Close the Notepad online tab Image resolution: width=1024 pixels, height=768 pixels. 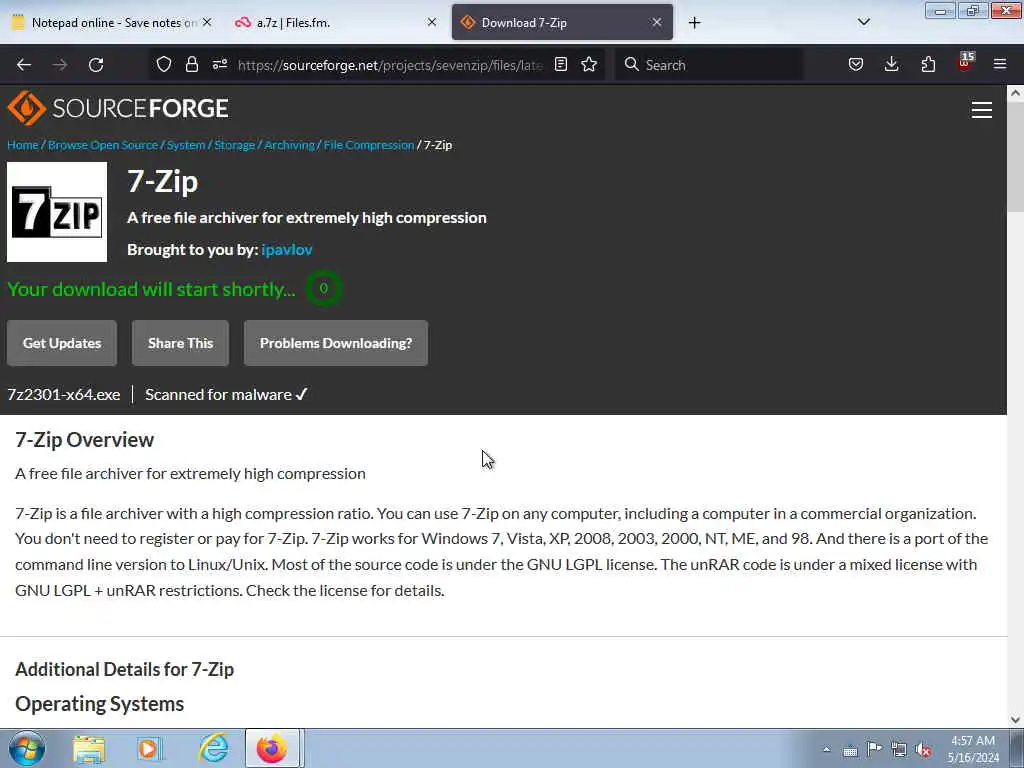(x=207, y=22)
